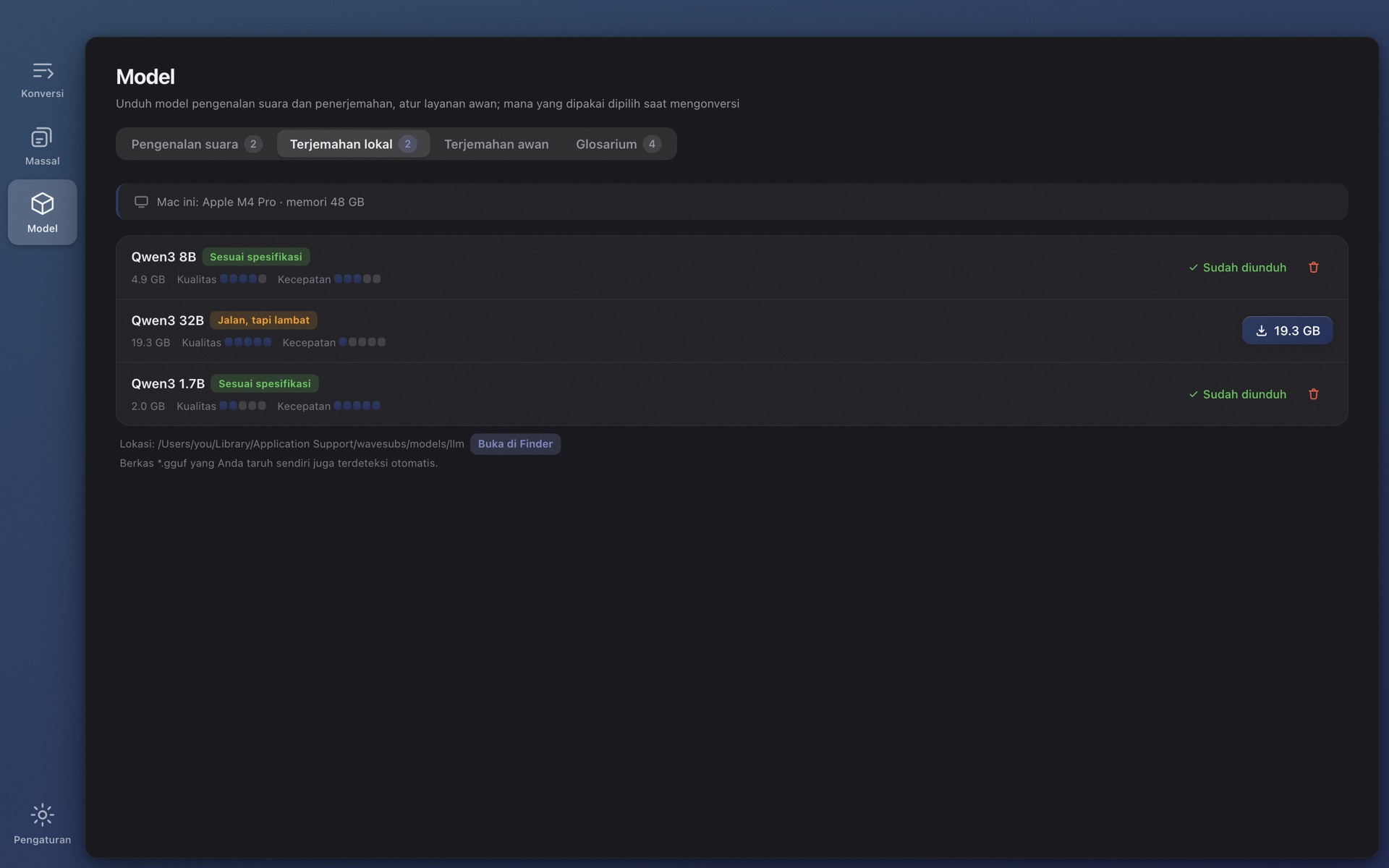Viewport: 1389px width, 868px height.
Task: Select the Qwen3 32B model name
Action: click(x=167, y=320)
